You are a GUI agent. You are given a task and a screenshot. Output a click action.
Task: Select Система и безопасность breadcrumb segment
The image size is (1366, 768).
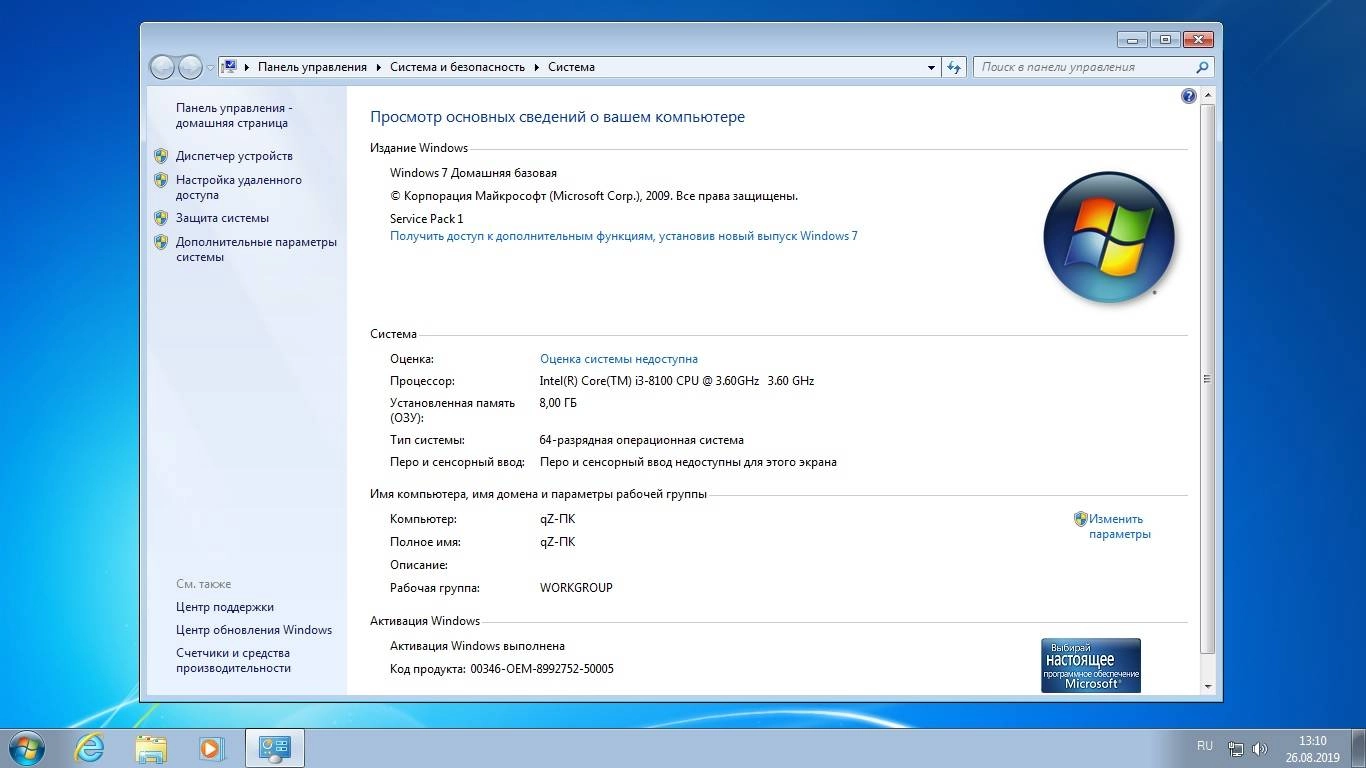click(x=457, y=67)
